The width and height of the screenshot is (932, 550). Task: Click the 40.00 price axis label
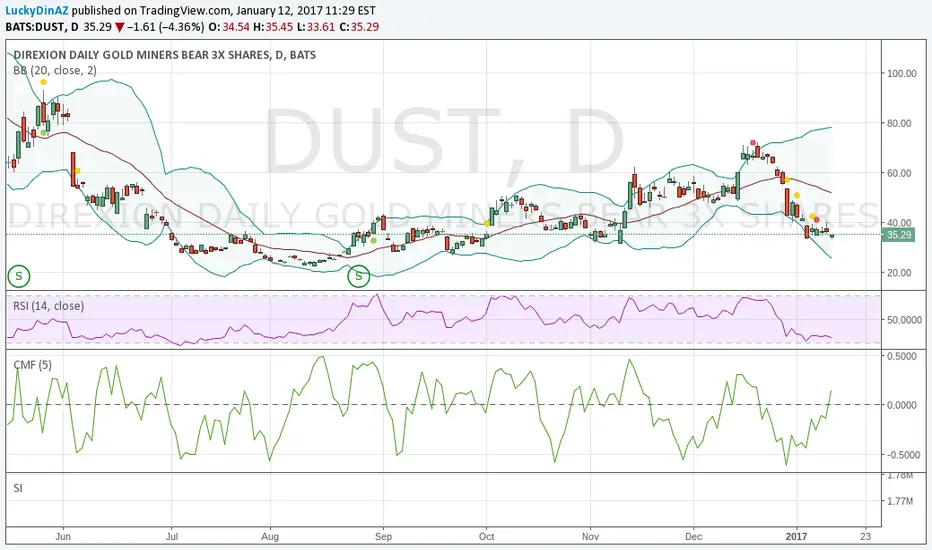coord(899,222)
